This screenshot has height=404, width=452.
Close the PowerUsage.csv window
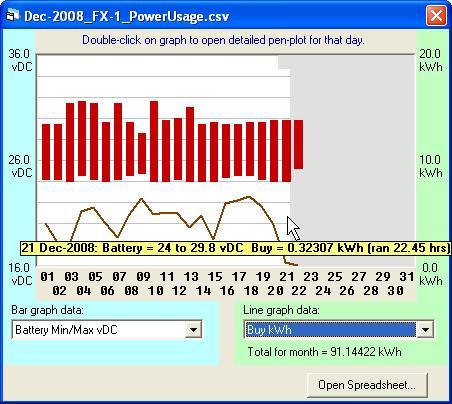click(436, 16)
